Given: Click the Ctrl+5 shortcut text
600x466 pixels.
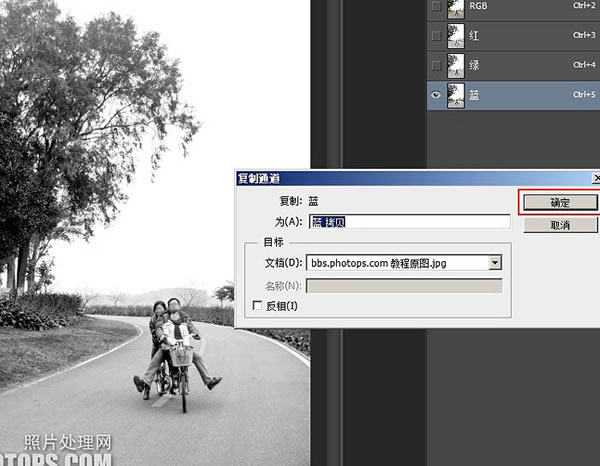Looking at the screenshot, I should click(584, 95).
